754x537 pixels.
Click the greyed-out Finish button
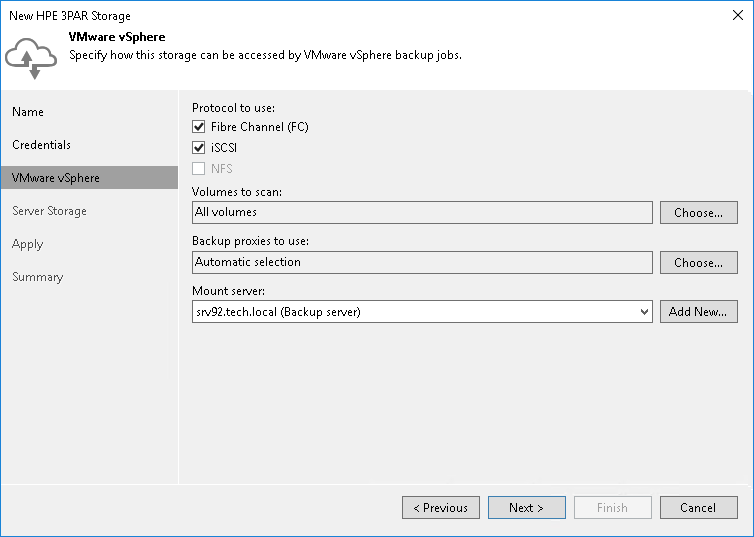[613, 508]
